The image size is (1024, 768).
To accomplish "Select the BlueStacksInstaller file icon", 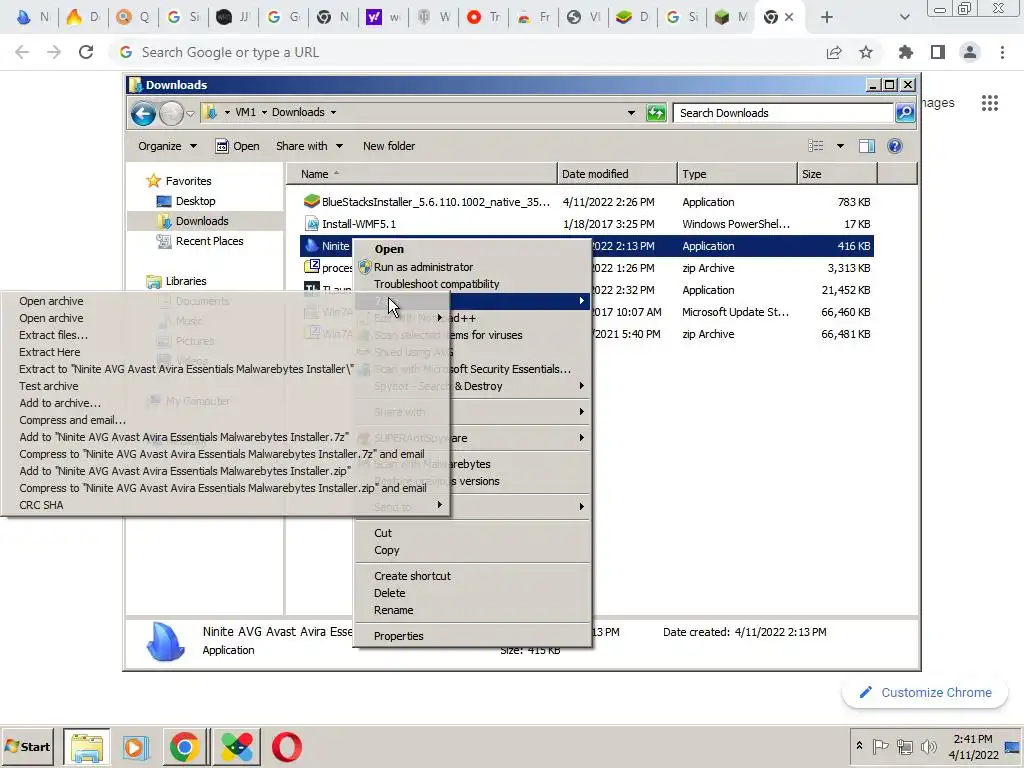I will point(312,202).
